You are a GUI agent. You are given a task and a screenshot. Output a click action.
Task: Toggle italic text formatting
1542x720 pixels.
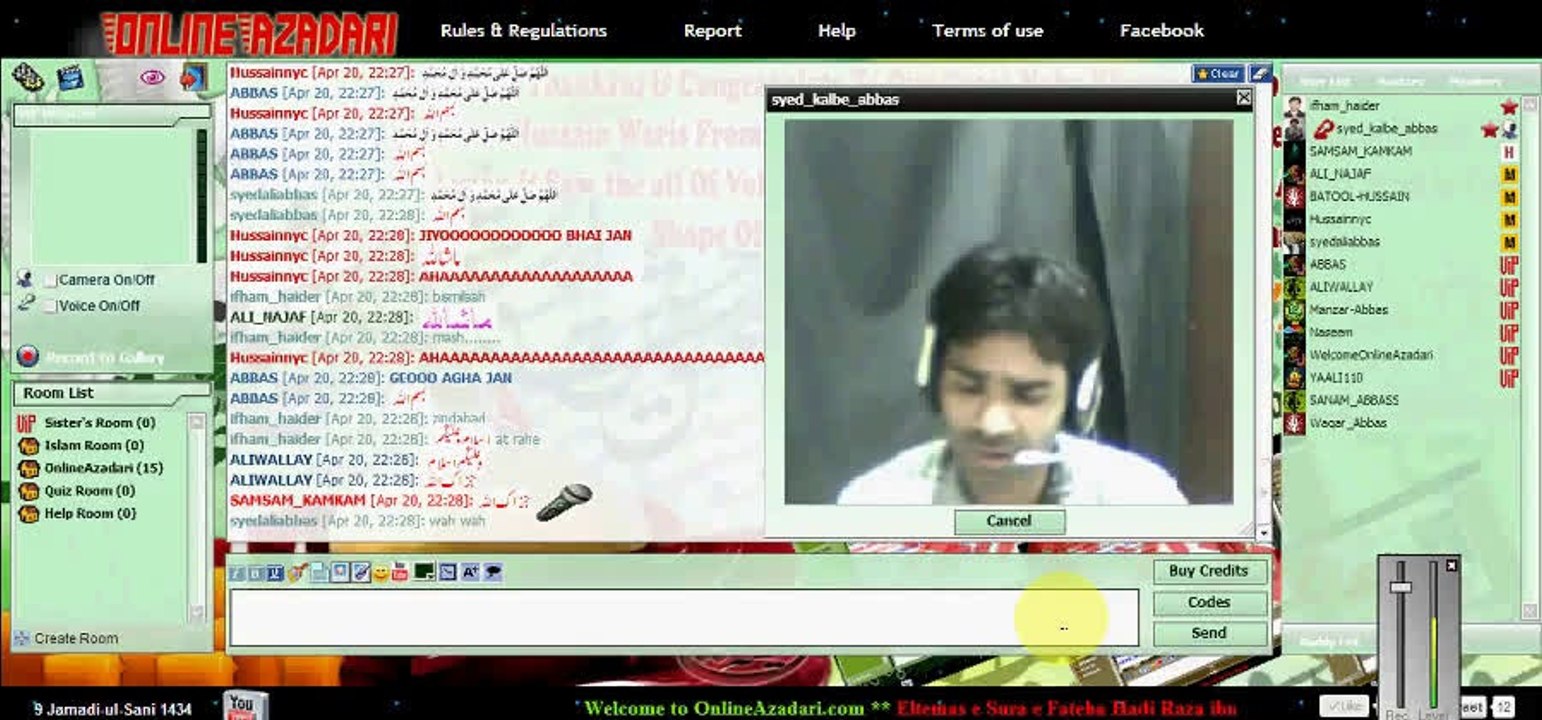(x=237, y=573)
